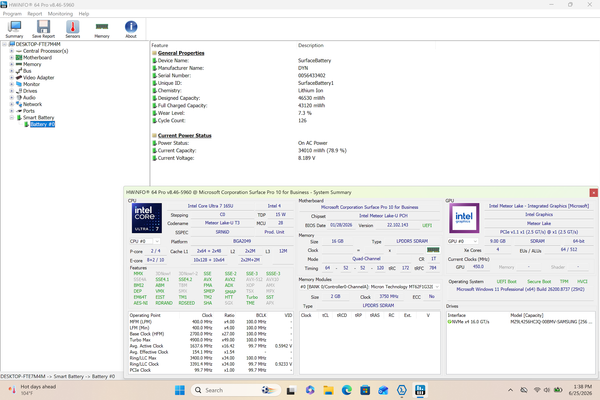Open the Task View taskbar icon
This screenshot has height=400, width=600.
pyautogui.click(x=291, y=390)
